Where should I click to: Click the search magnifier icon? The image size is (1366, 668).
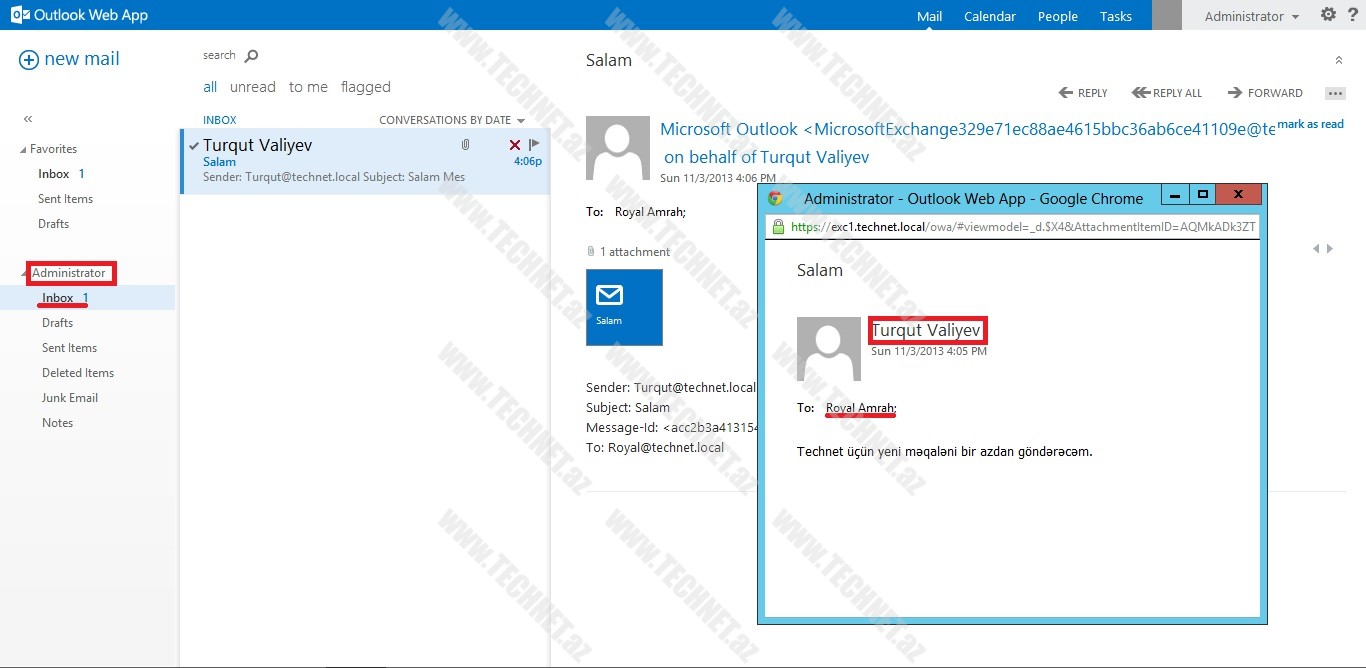[251, 56]
